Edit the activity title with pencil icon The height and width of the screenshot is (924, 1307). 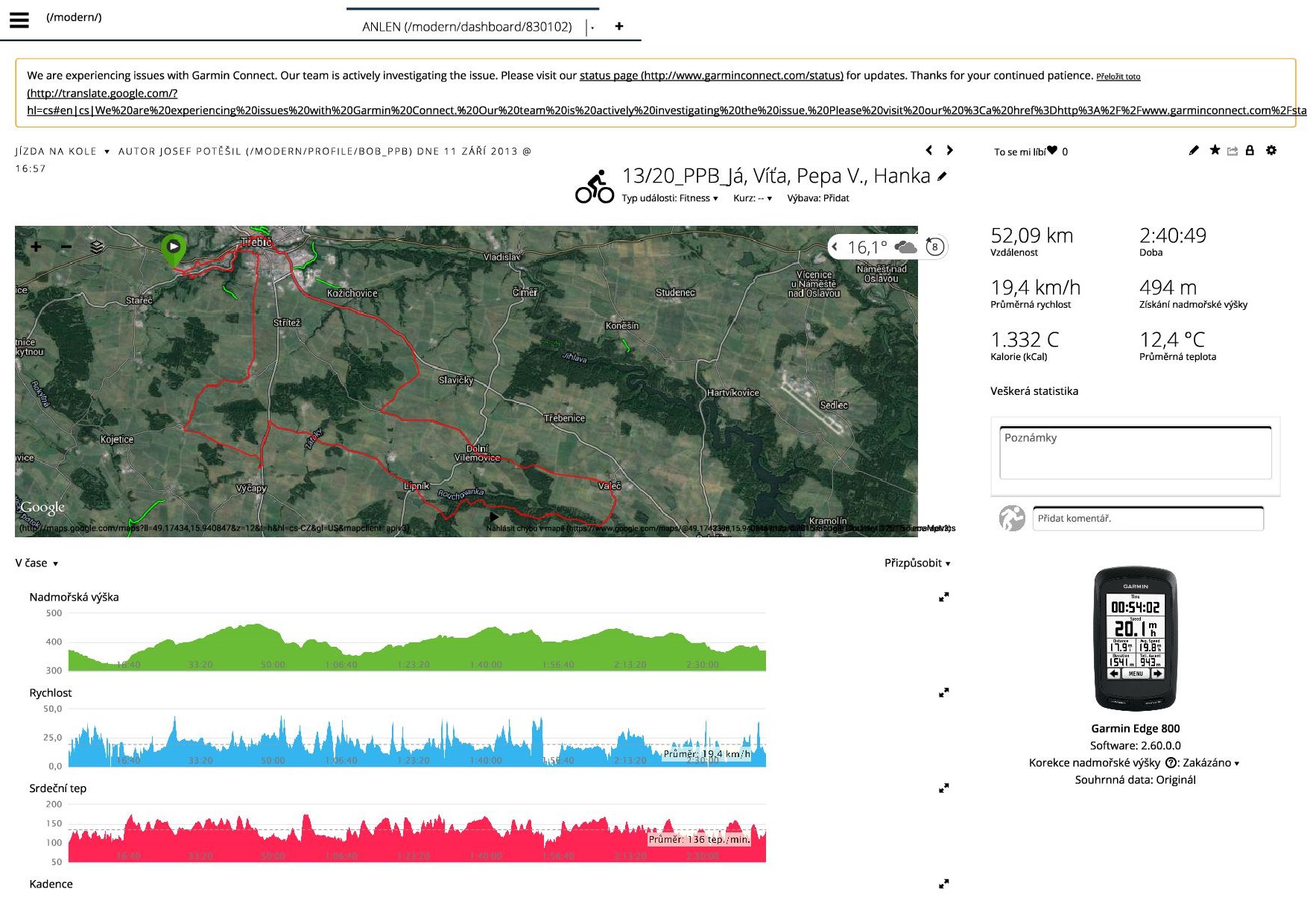(943, 177)
